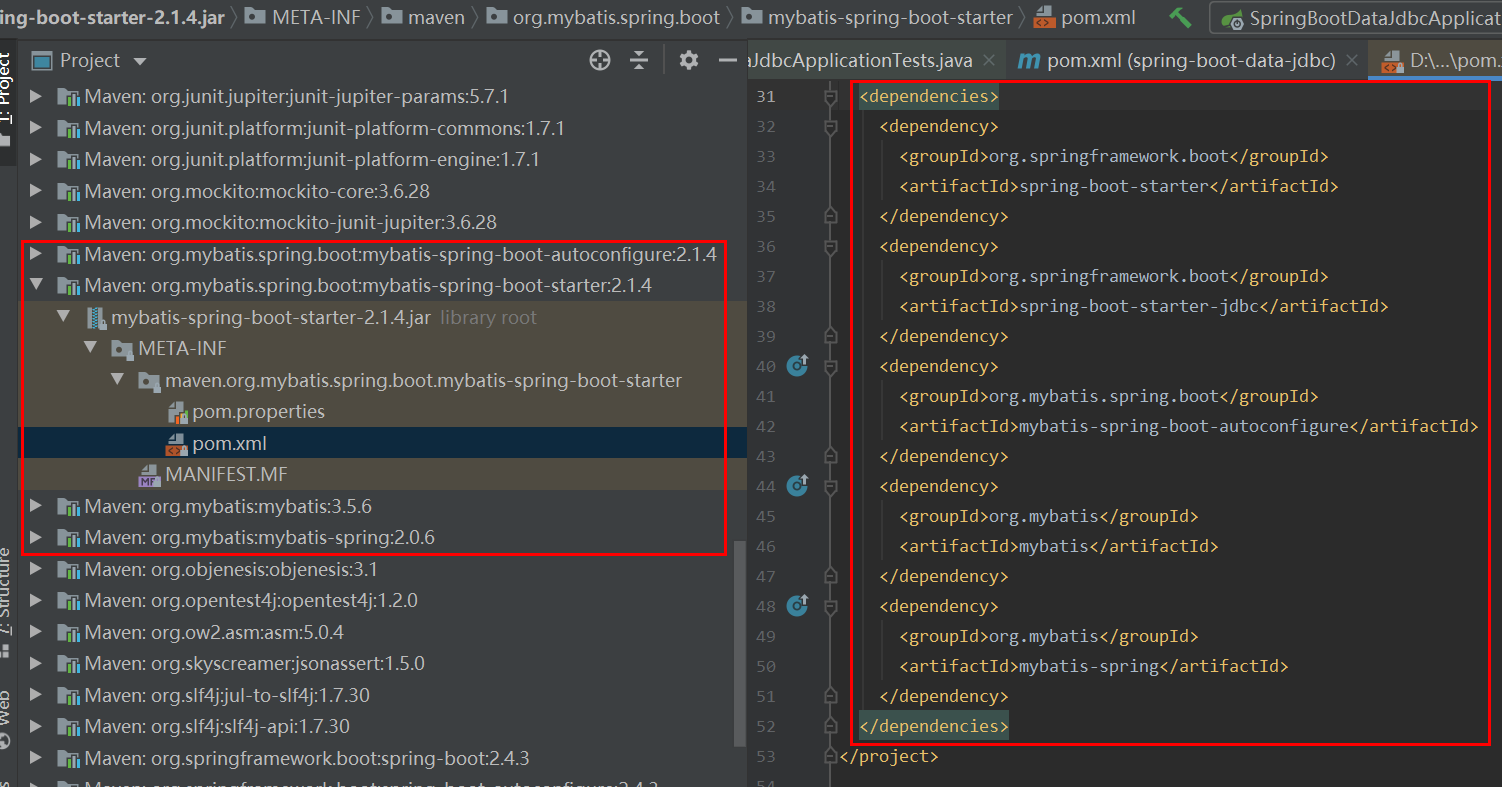
Task: Click the MANIFEST.MF file icon
Action: (x=149, y=474)
